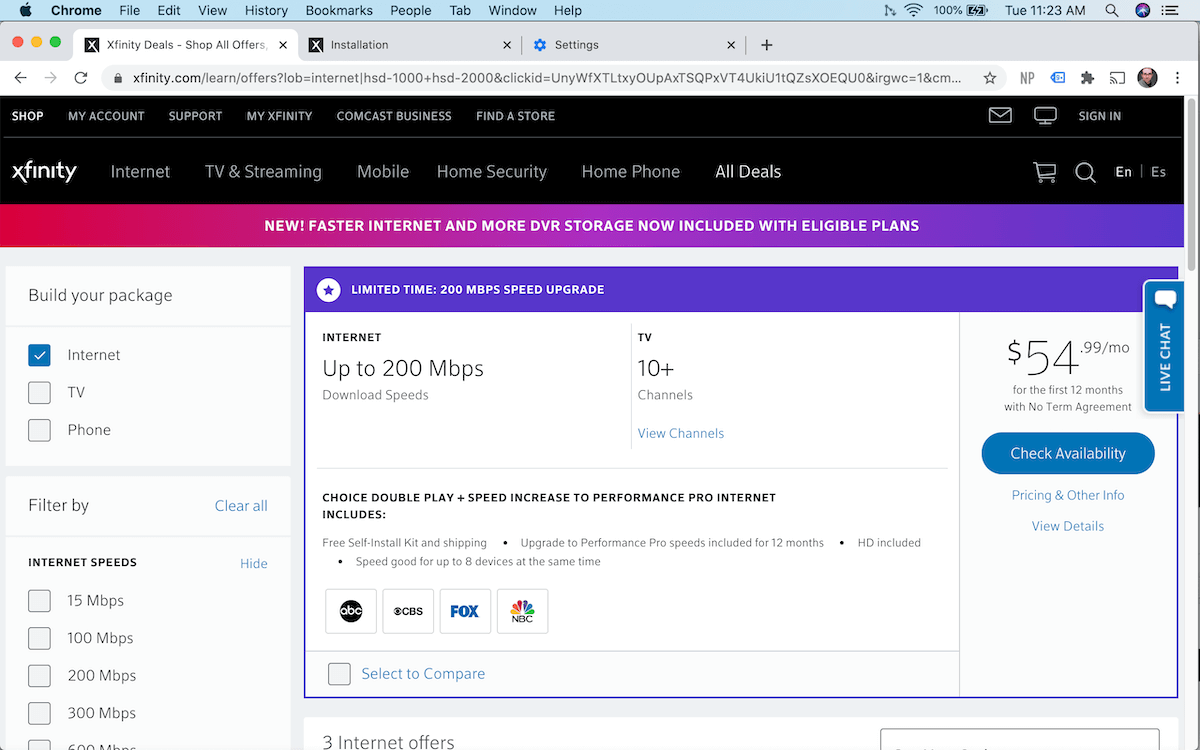Click FIND A STORE link
Viewport: 1200px width, 750px height.
(515, 116)
